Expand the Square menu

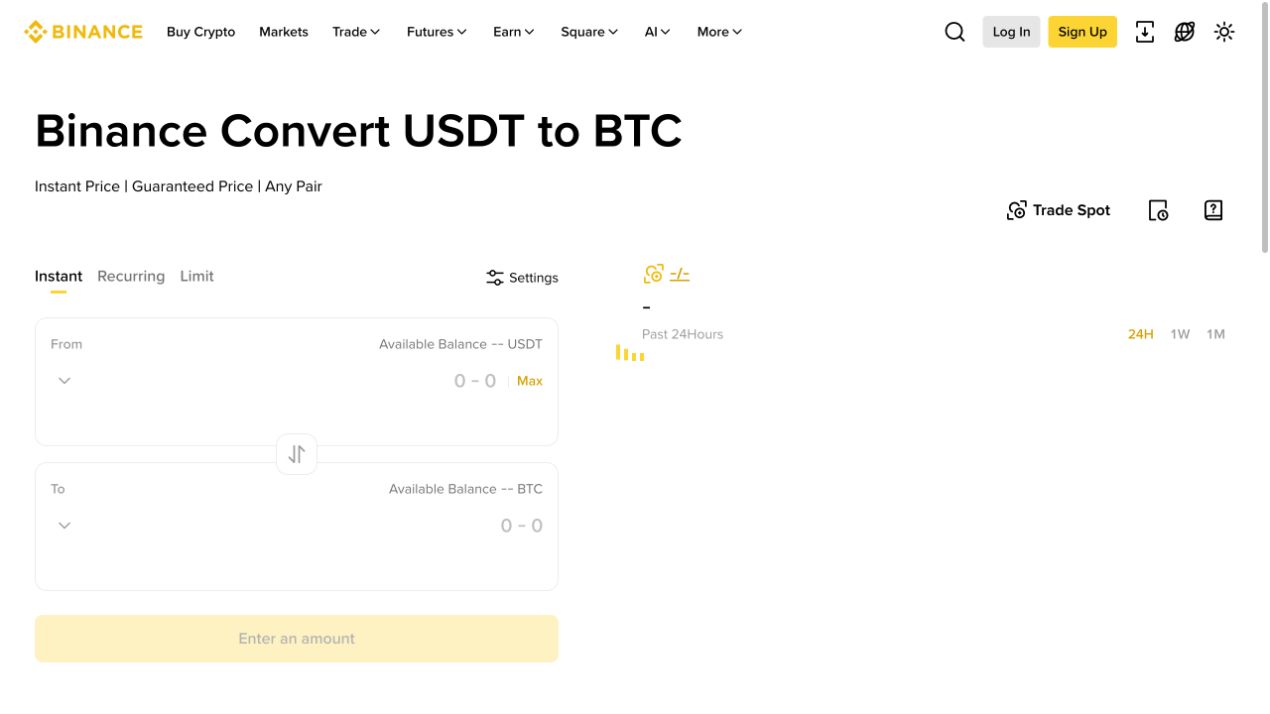click(x=589, y=32)
